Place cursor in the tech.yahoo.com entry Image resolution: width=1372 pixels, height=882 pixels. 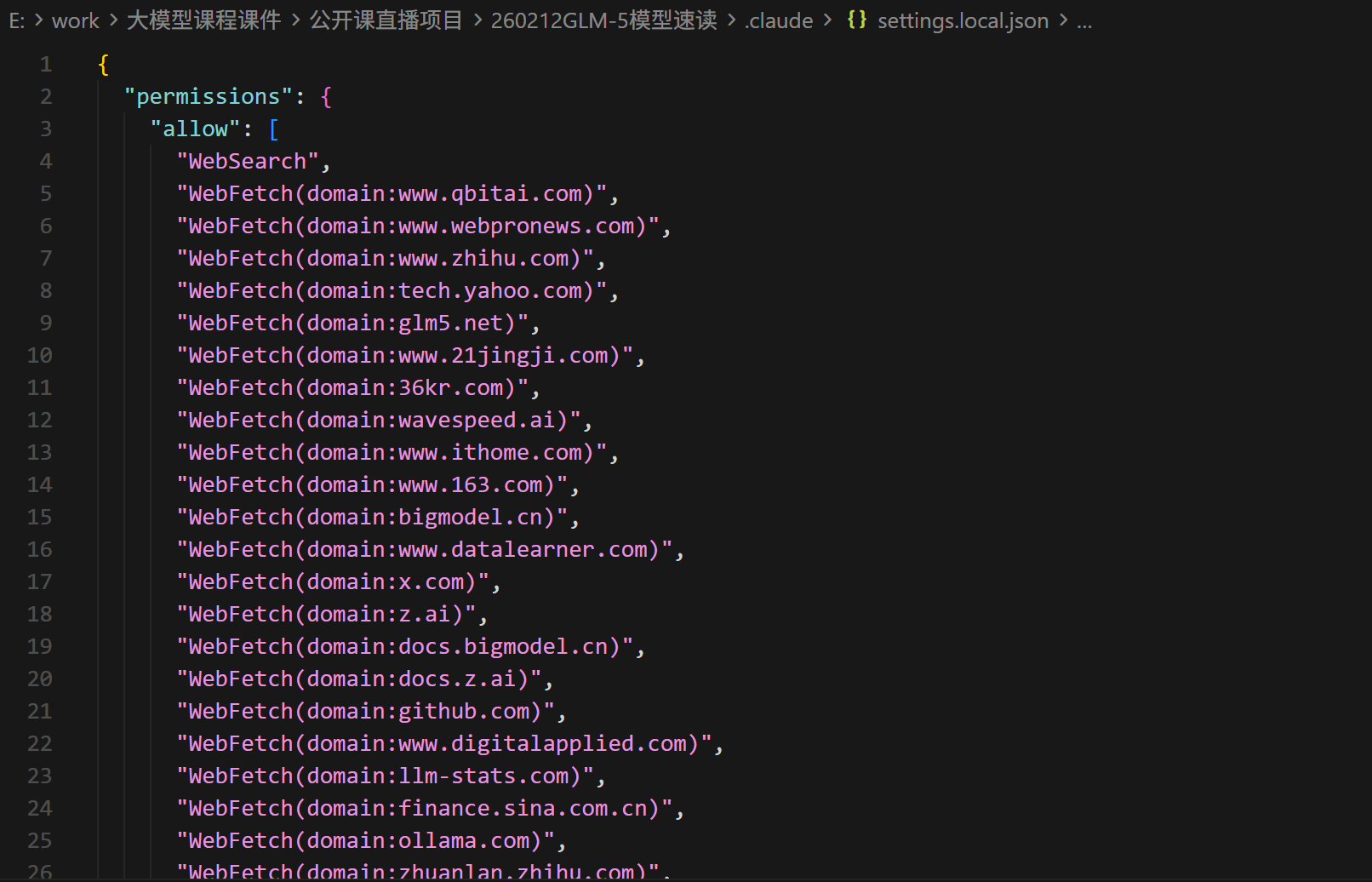click(392, 291)
